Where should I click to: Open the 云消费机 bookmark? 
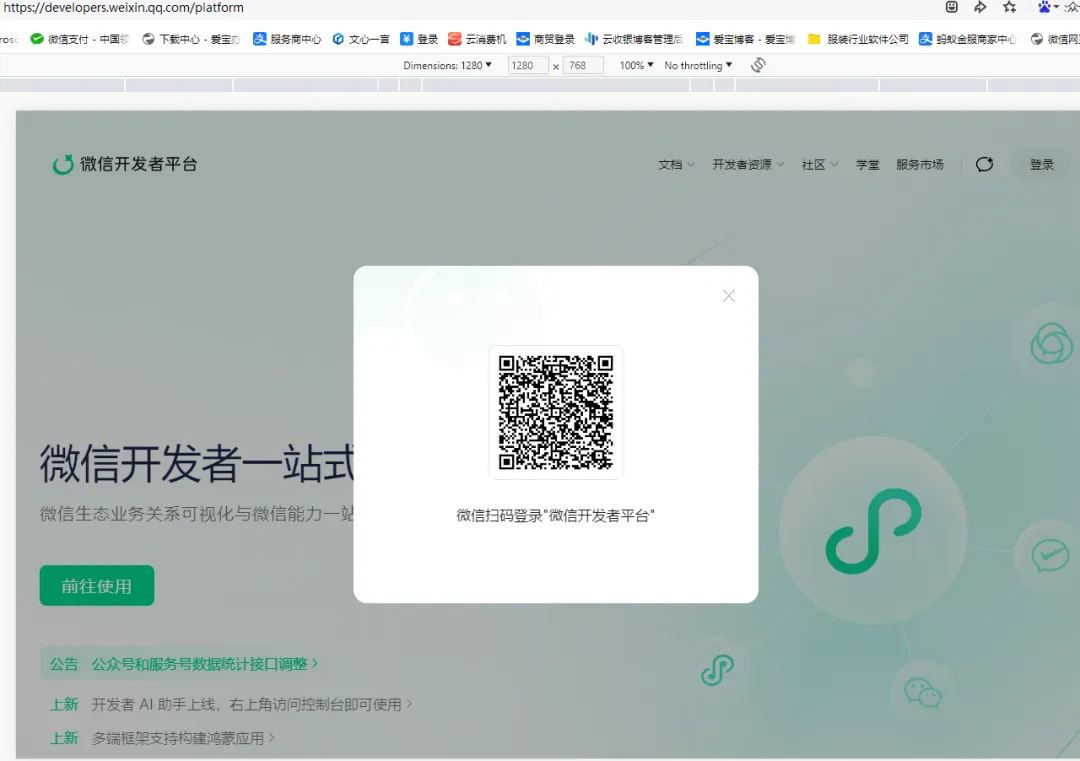point(477,39)
